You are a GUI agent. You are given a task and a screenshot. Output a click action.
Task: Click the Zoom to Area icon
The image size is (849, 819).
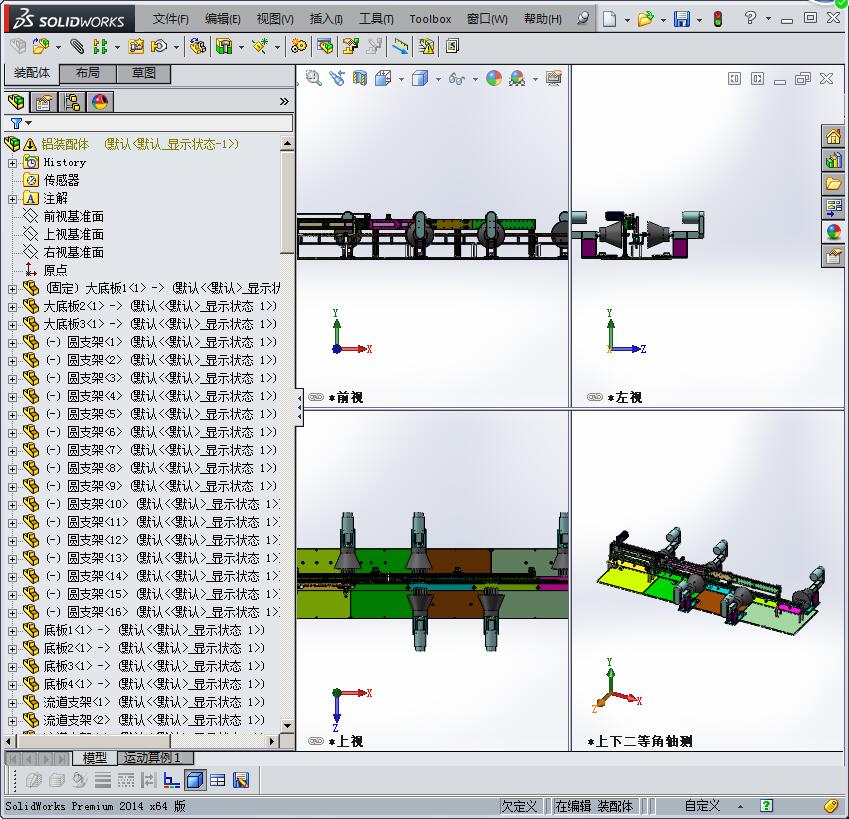[x=314, y=78]
